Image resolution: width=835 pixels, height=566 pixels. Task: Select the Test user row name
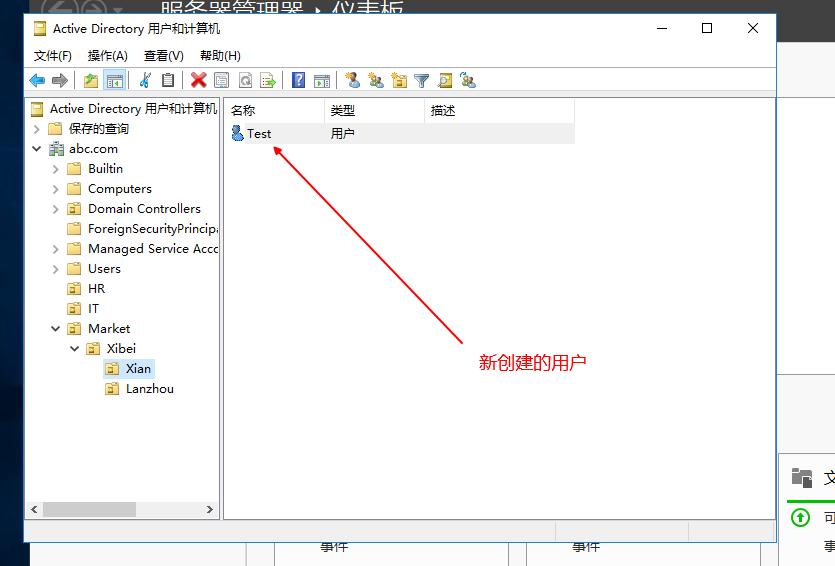259,134
